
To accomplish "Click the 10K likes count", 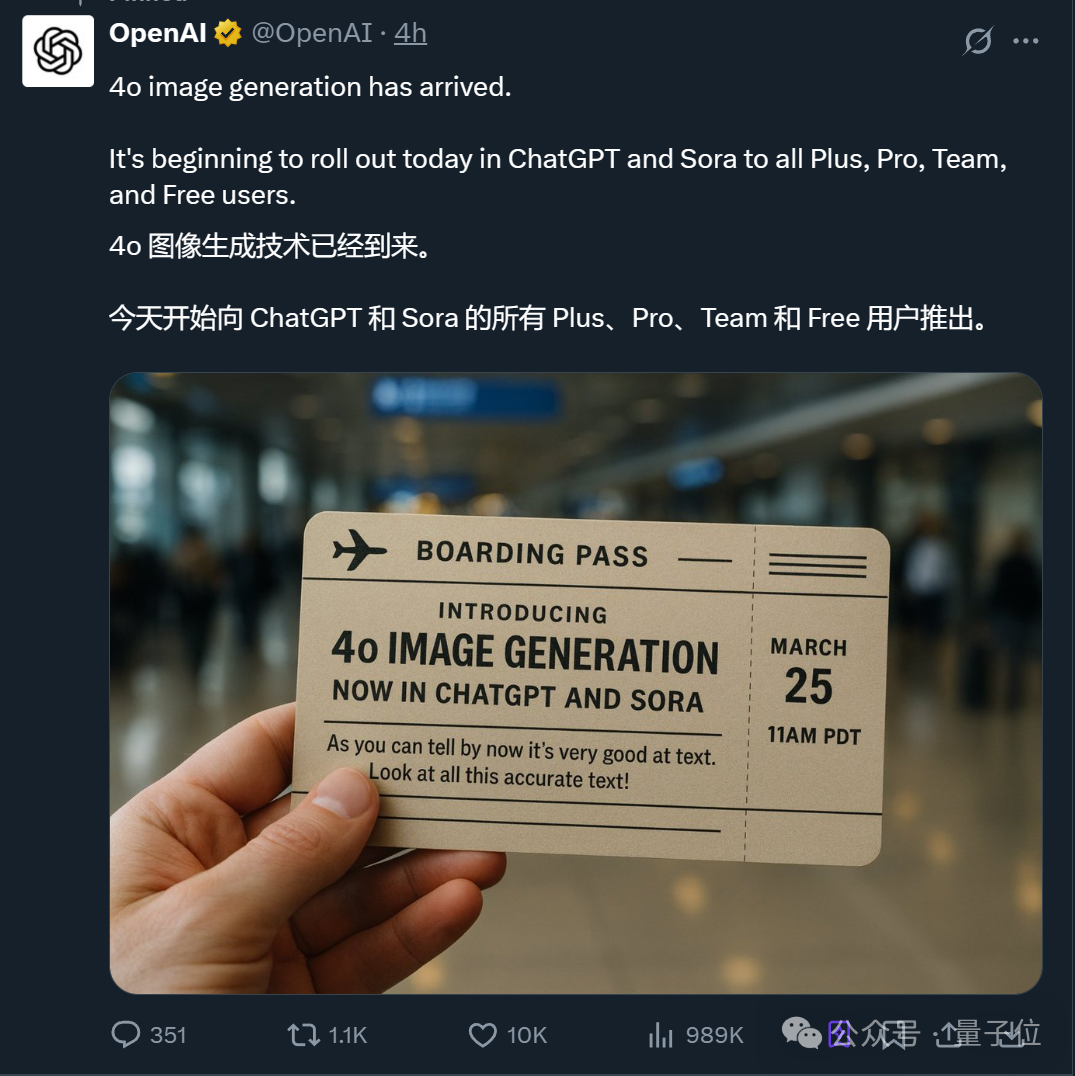I will click(527, 1035).
